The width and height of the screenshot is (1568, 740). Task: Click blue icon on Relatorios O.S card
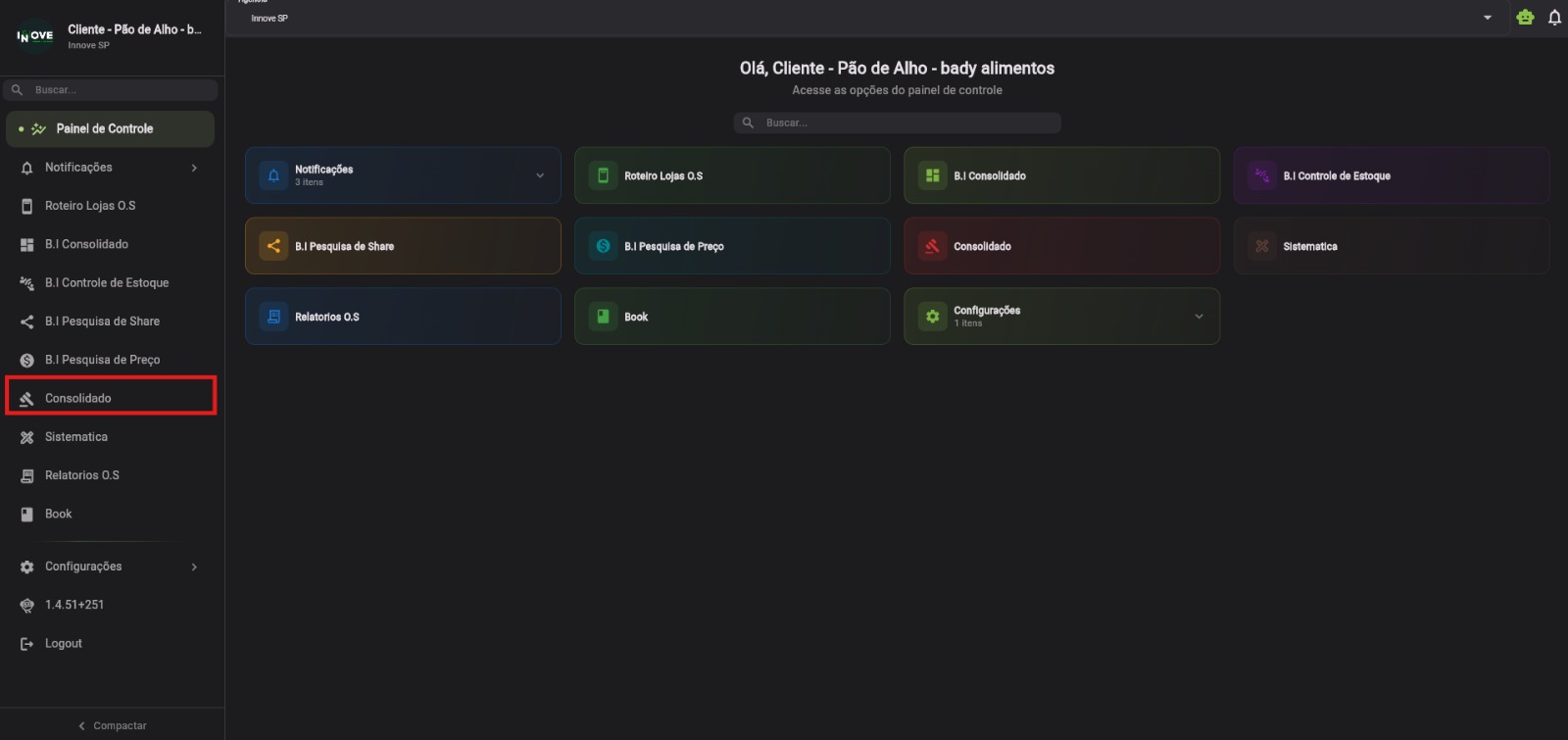pyautogui.click(x=273, y=317)
